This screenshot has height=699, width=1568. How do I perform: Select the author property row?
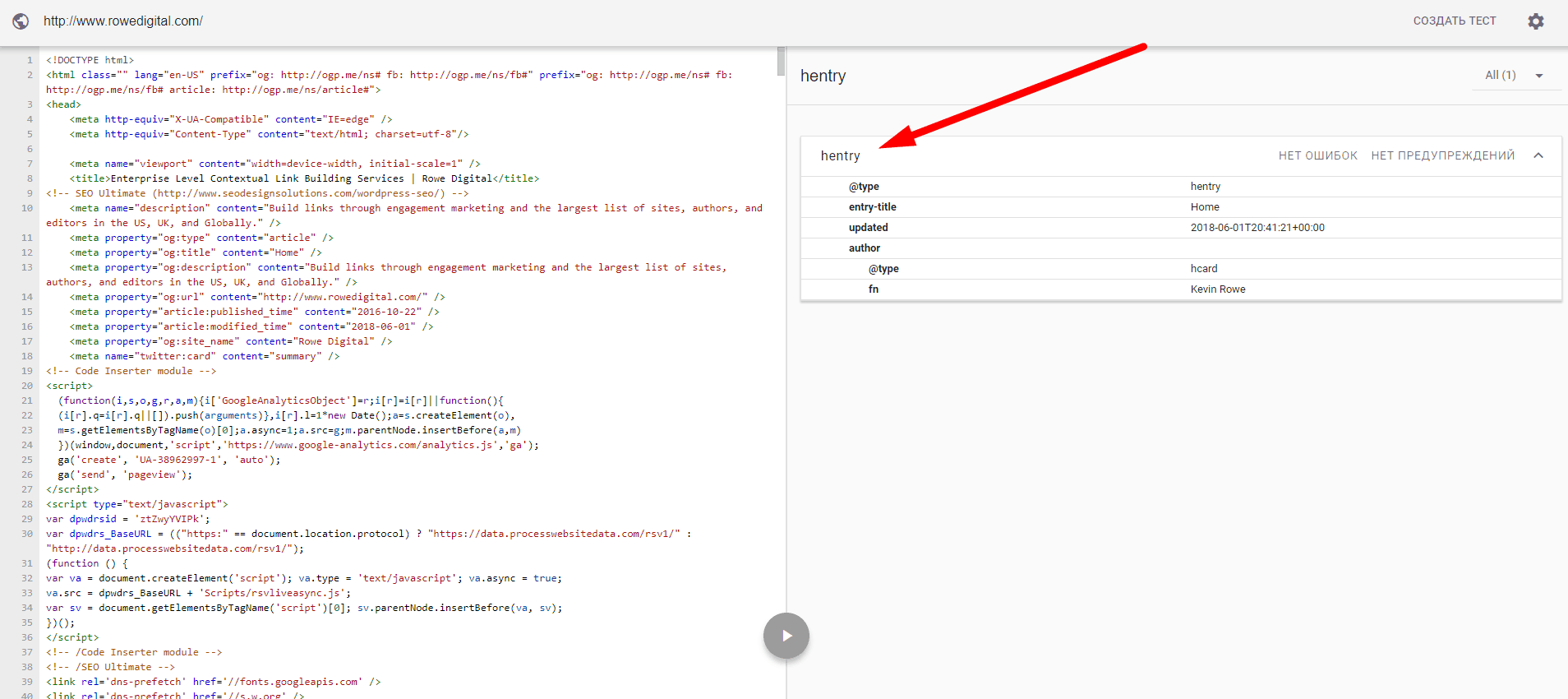(1180, 248)
